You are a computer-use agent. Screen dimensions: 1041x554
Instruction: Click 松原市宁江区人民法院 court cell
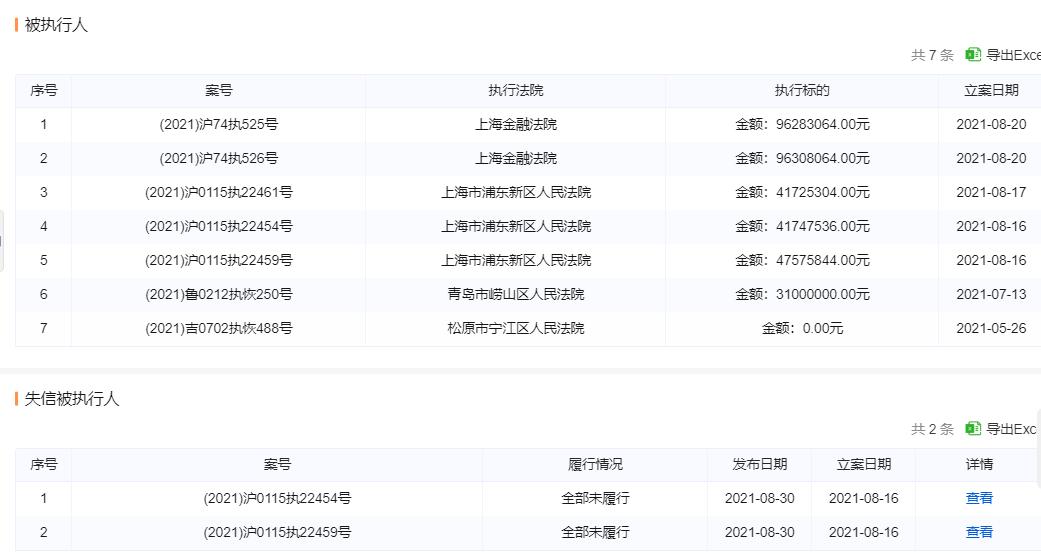tap(516, 327)
